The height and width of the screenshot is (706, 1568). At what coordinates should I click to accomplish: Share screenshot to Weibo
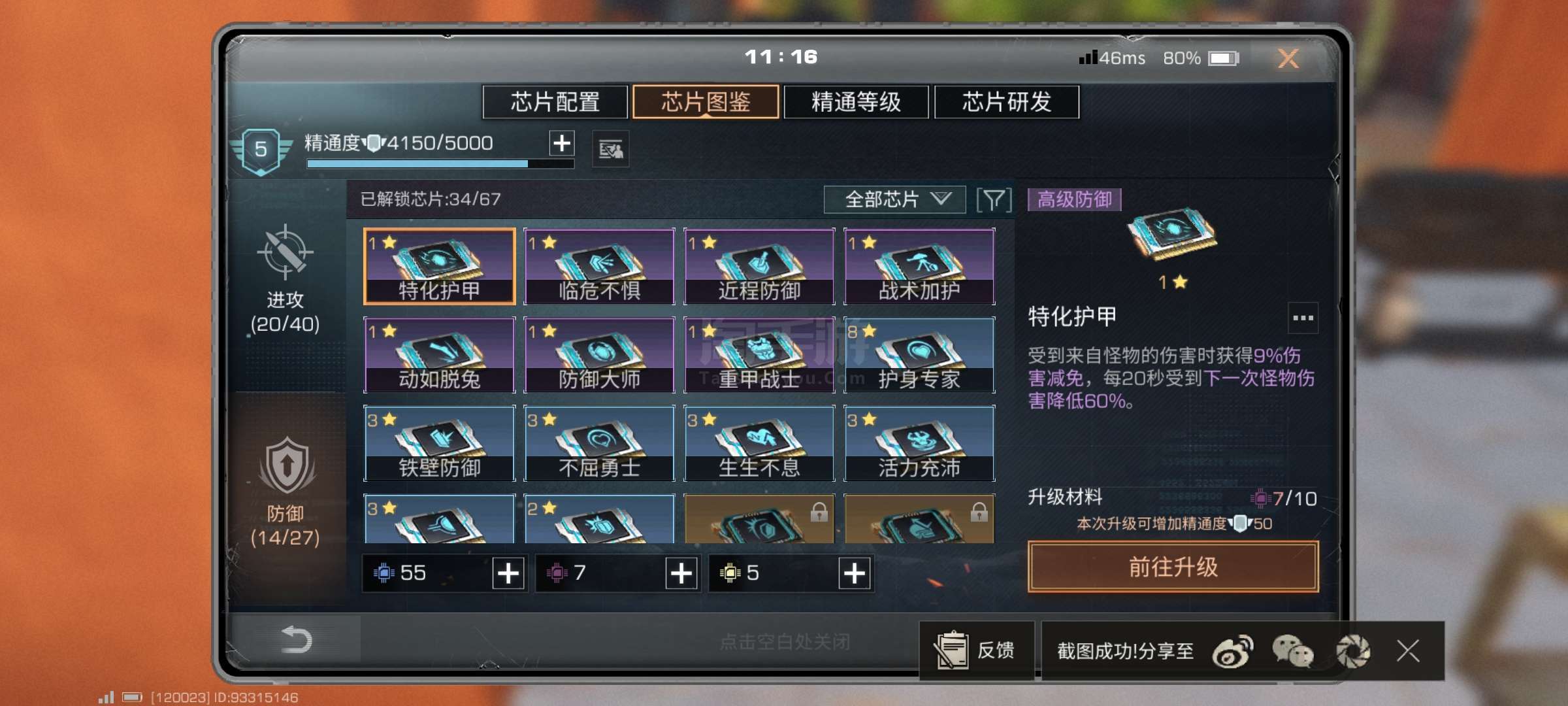[1232, 651]
